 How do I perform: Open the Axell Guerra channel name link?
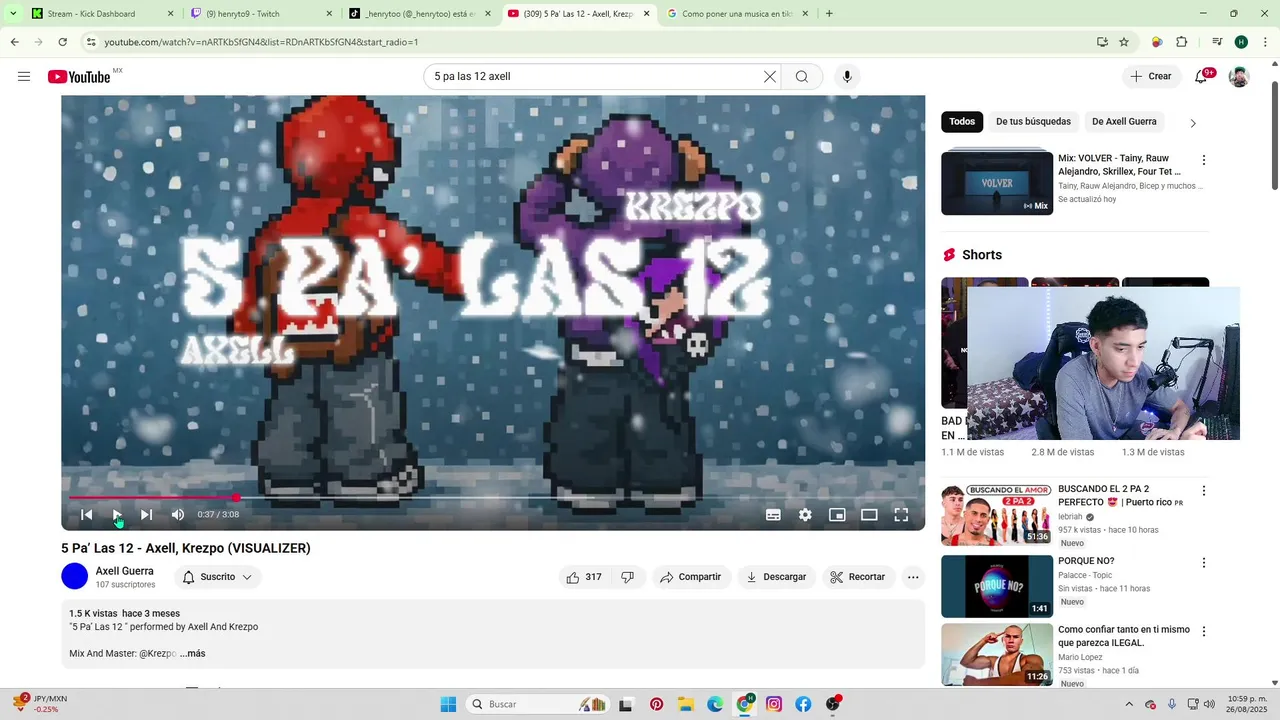(124, 571)
